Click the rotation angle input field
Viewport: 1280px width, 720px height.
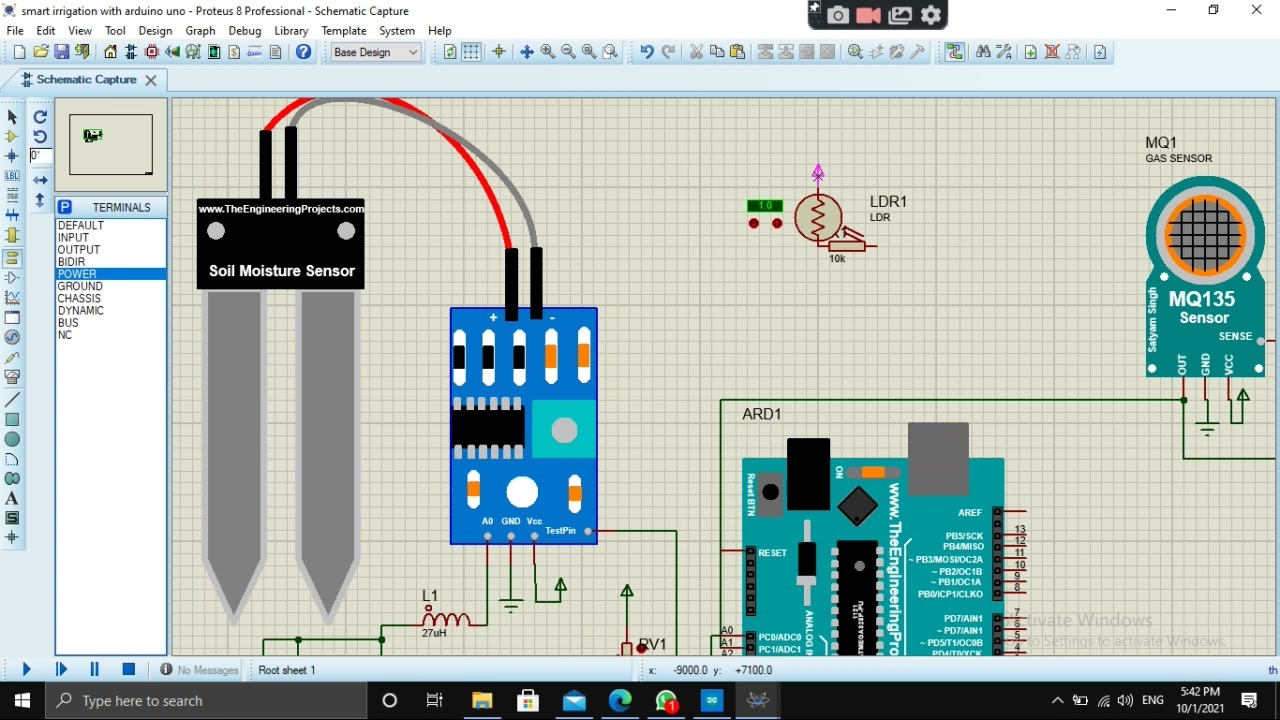(x=40, y=156)
